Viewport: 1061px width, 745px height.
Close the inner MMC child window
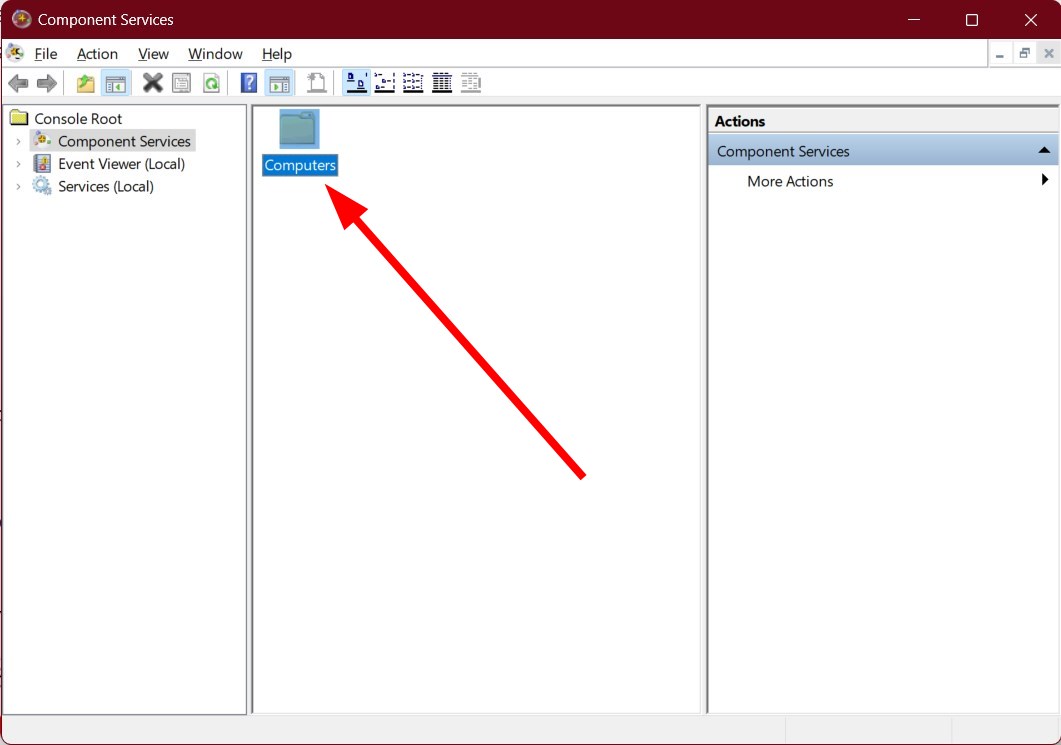[x=1049, y=53]
